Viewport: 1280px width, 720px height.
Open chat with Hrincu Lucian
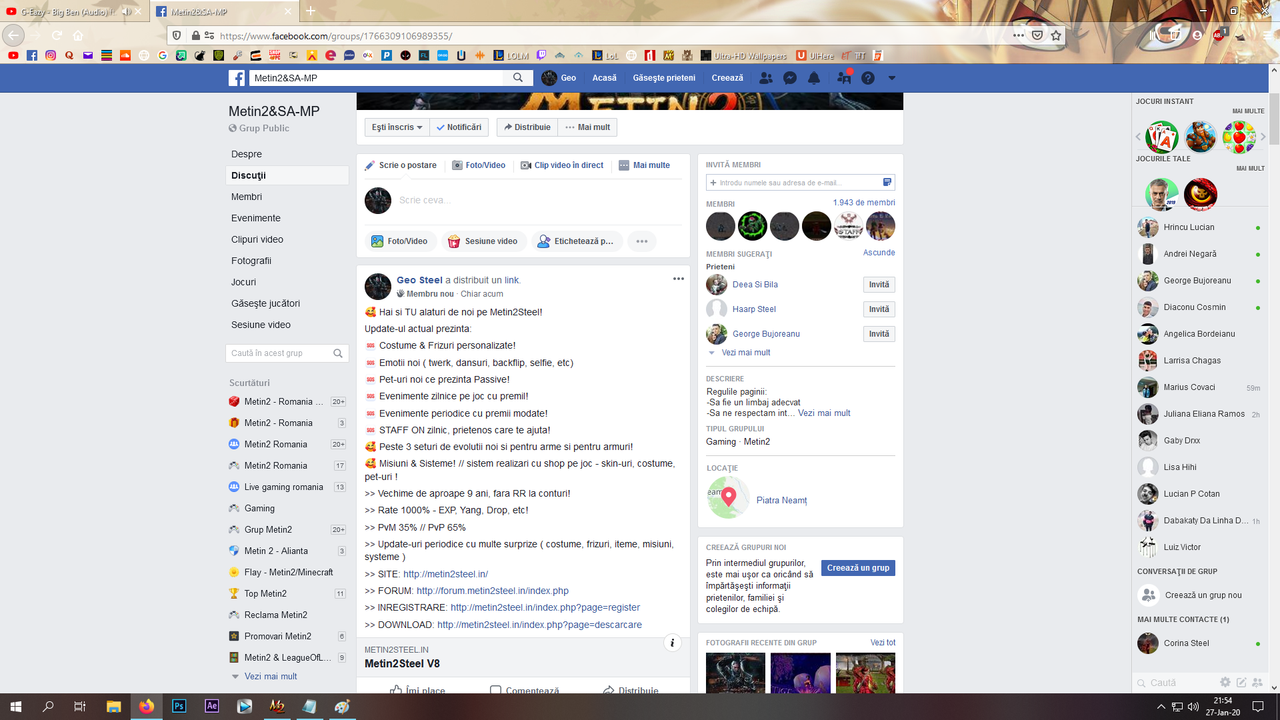point(1198,227)
